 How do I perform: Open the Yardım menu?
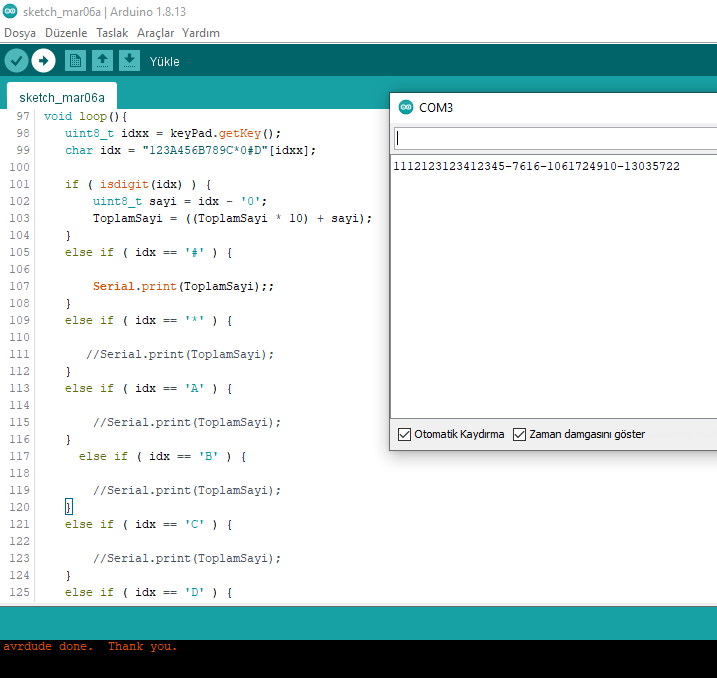pyautogui.click(x=200, y=33)
